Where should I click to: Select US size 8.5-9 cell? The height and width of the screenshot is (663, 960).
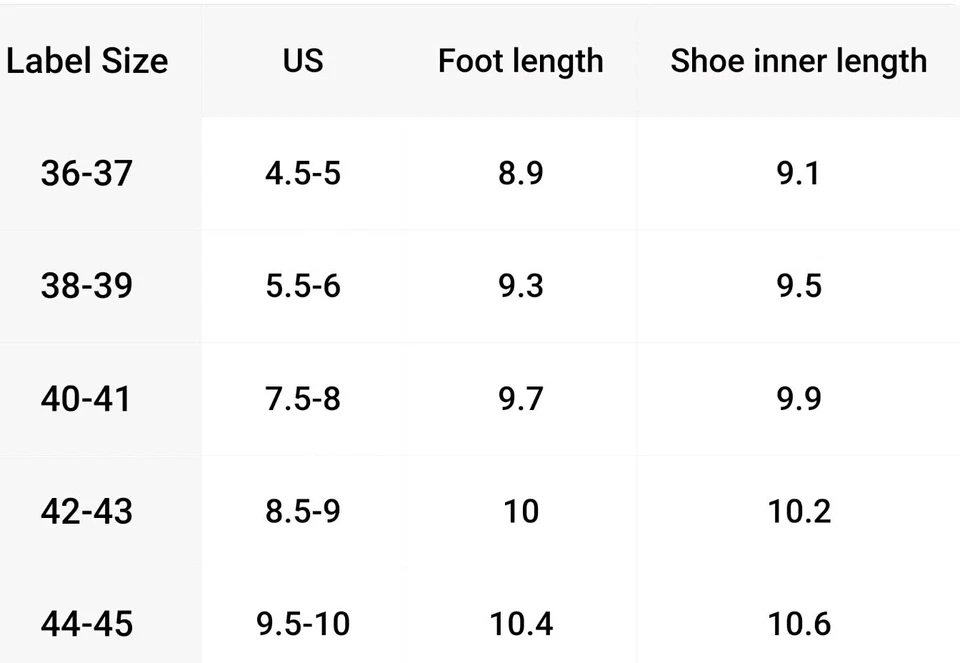click(x=302, y=511)
